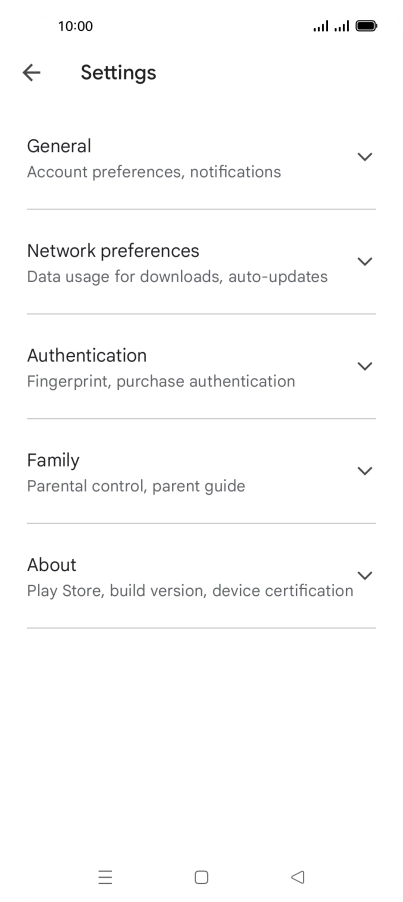Click "Account preferences, notifications" subtitle

point(154,172)
